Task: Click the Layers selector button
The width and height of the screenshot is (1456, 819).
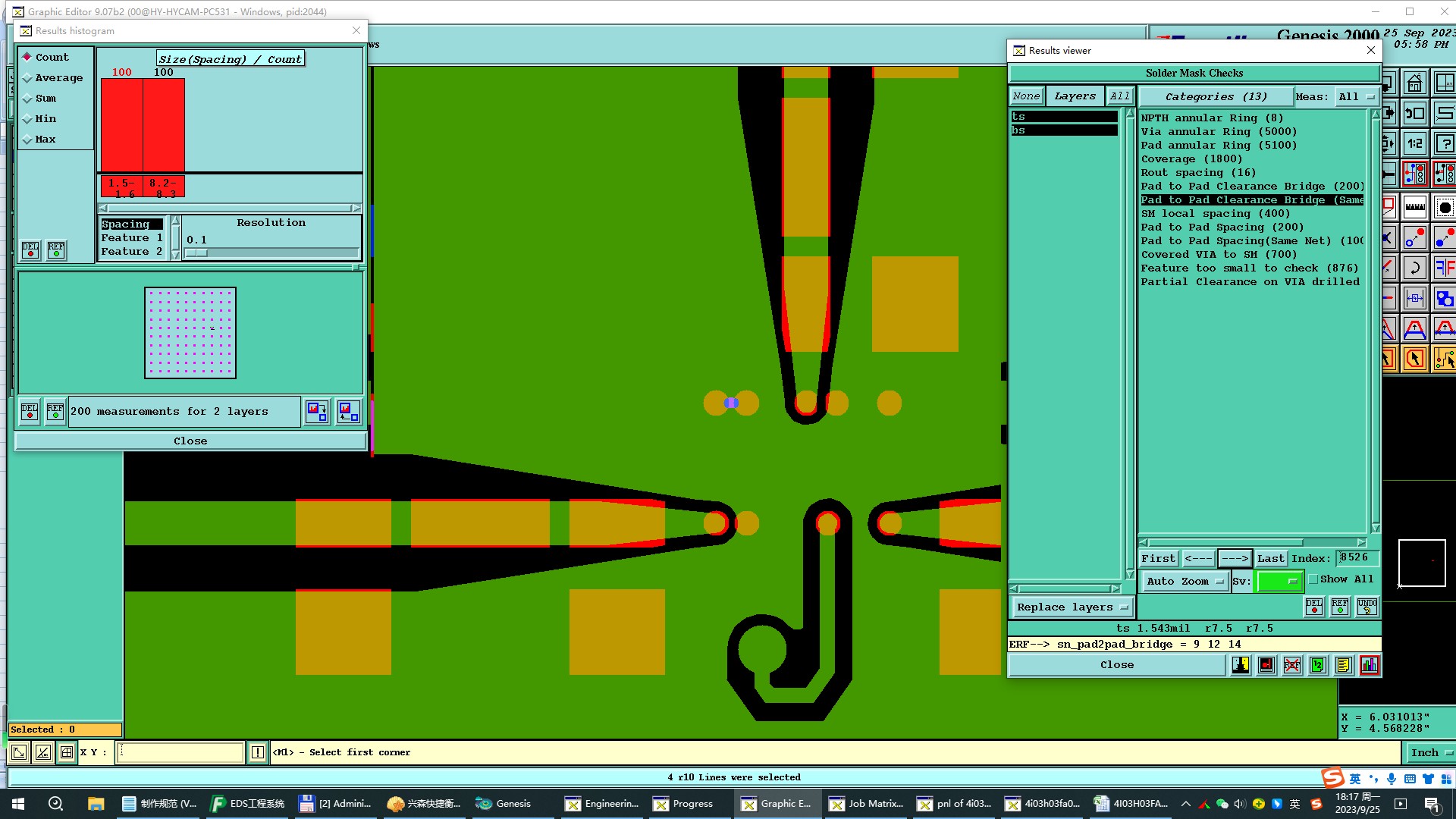Action: (1075, 96)
